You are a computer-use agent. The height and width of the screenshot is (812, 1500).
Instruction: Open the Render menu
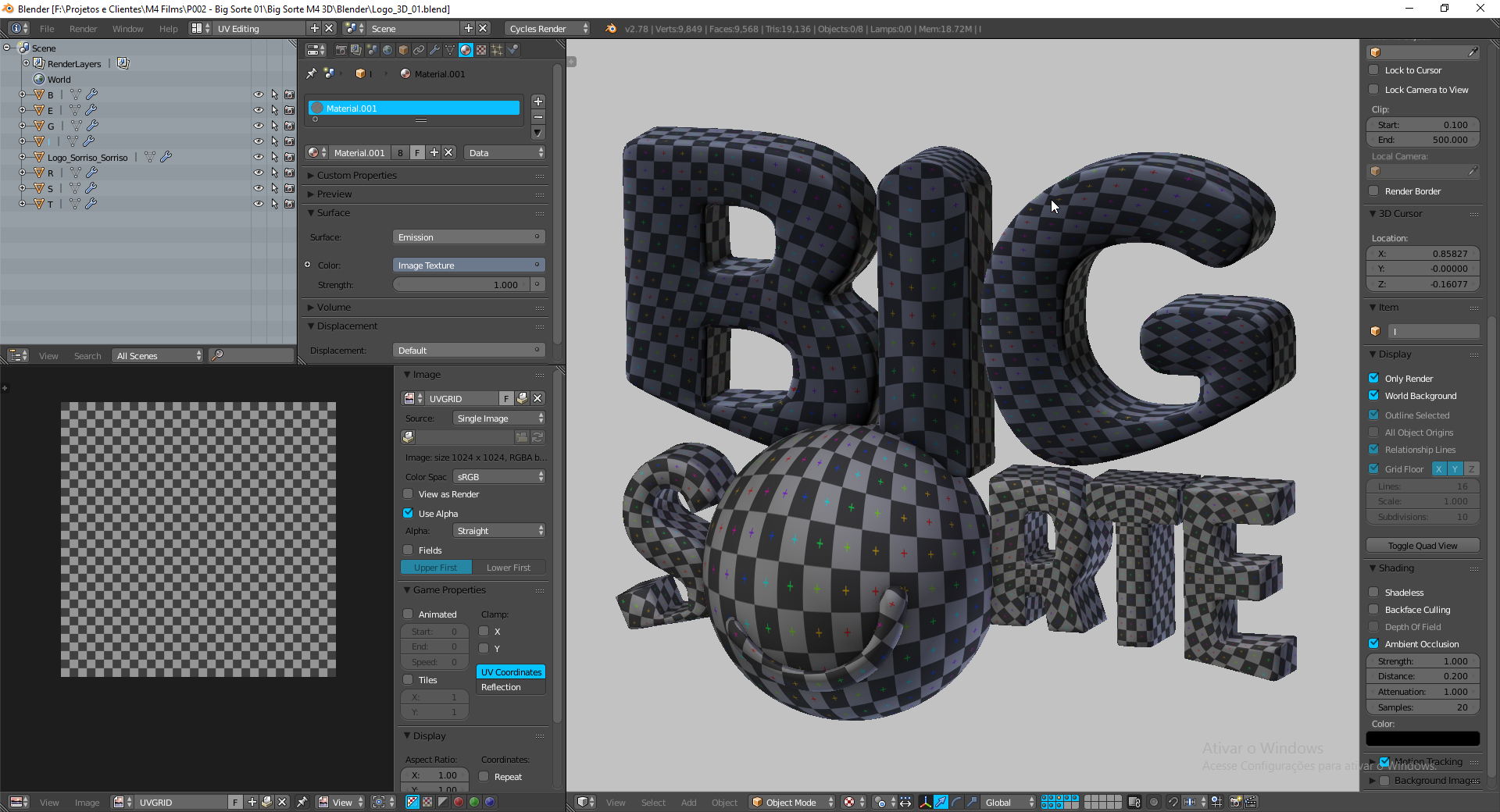(x=84, y=29)
